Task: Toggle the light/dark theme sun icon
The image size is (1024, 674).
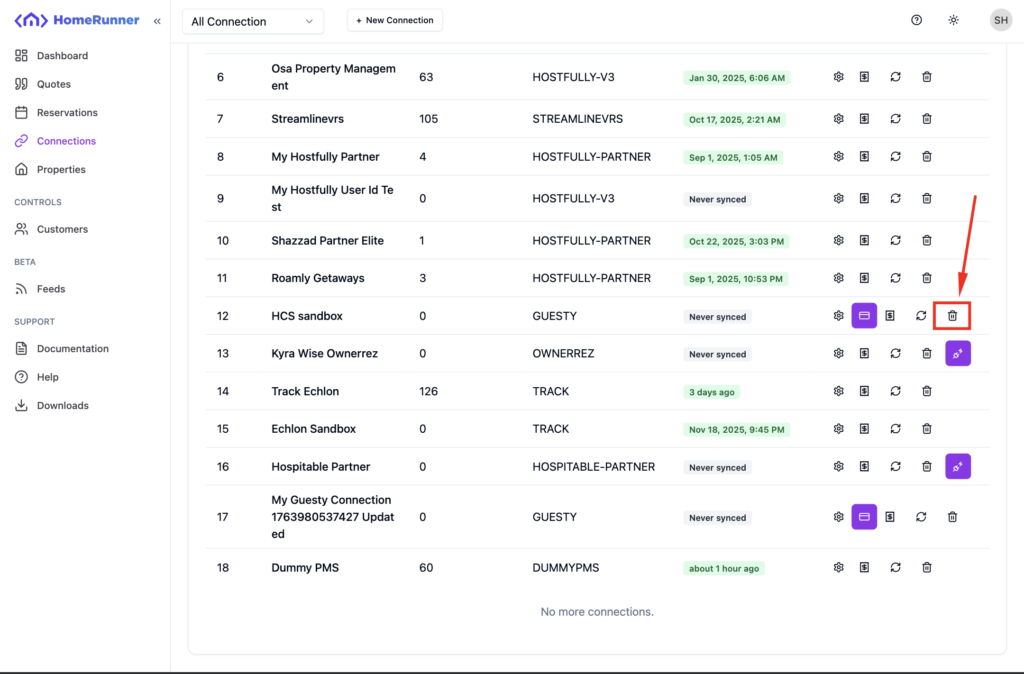Action: click(x=954, y=21)
